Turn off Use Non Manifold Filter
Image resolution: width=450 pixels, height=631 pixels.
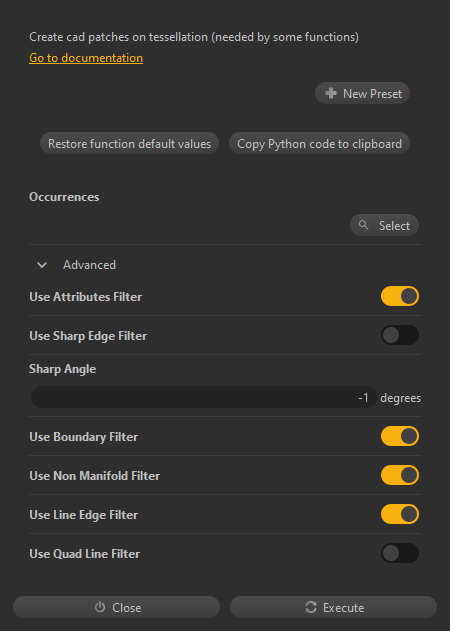[x=400, y=475]
